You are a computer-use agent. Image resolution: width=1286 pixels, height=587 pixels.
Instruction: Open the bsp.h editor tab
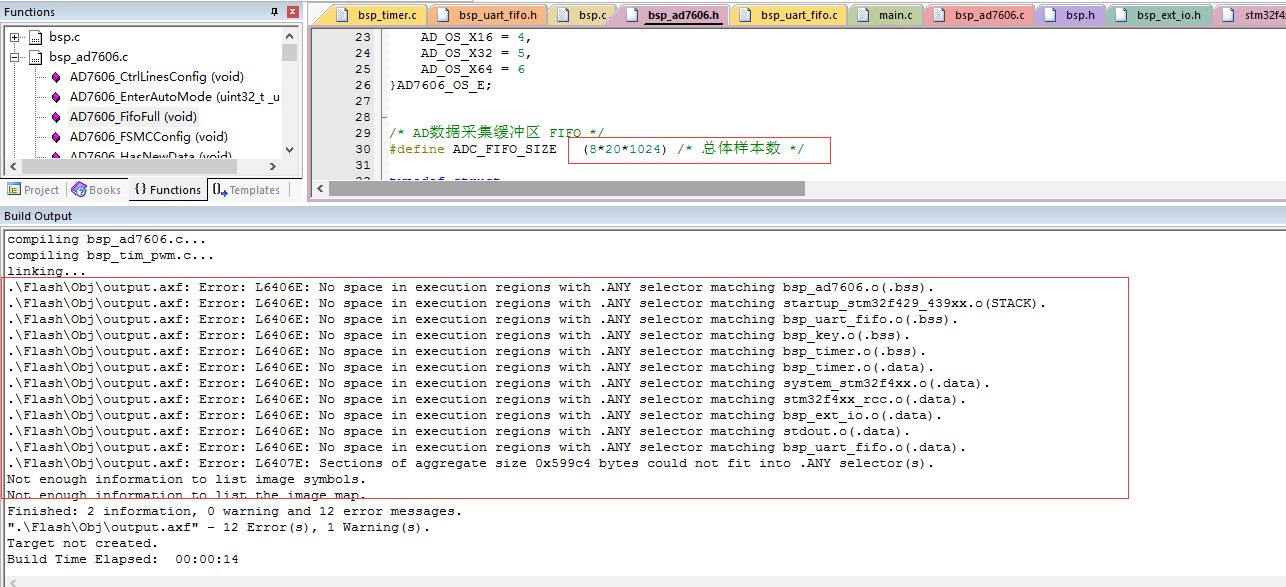click(1070, 15)
